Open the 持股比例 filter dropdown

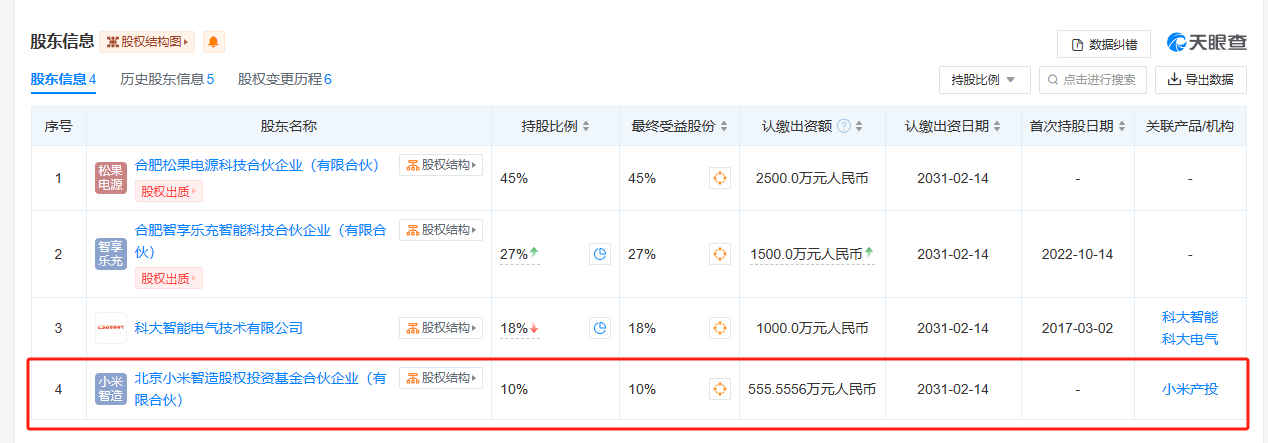pos(984,79)
